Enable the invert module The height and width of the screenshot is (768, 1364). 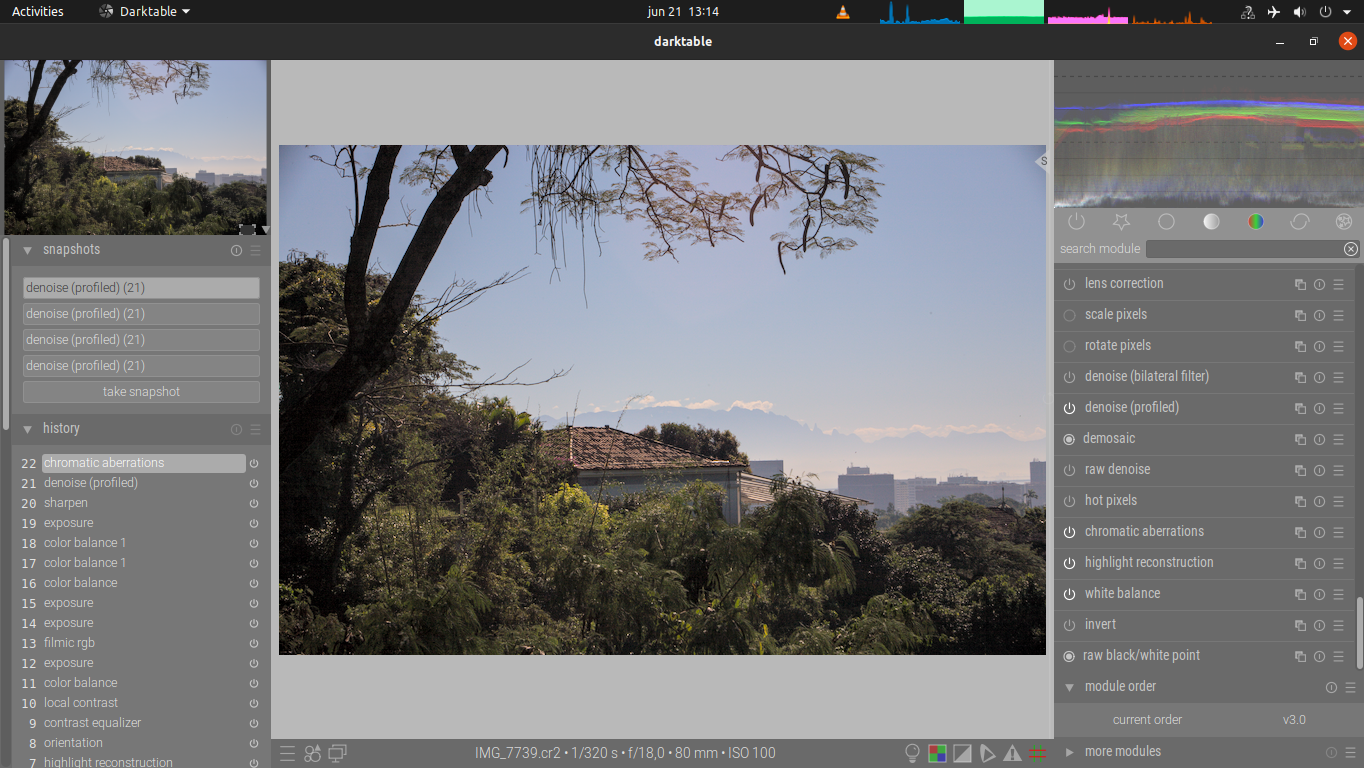[1069, 625]
